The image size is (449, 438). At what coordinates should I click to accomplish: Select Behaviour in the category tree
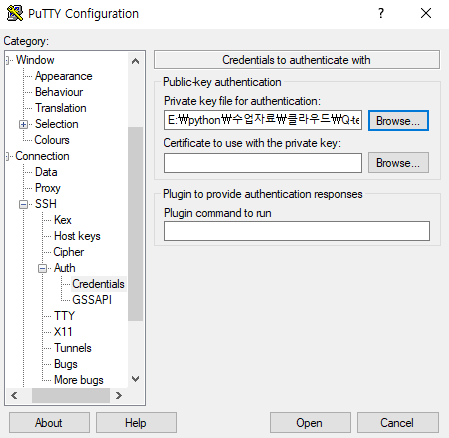59,92
